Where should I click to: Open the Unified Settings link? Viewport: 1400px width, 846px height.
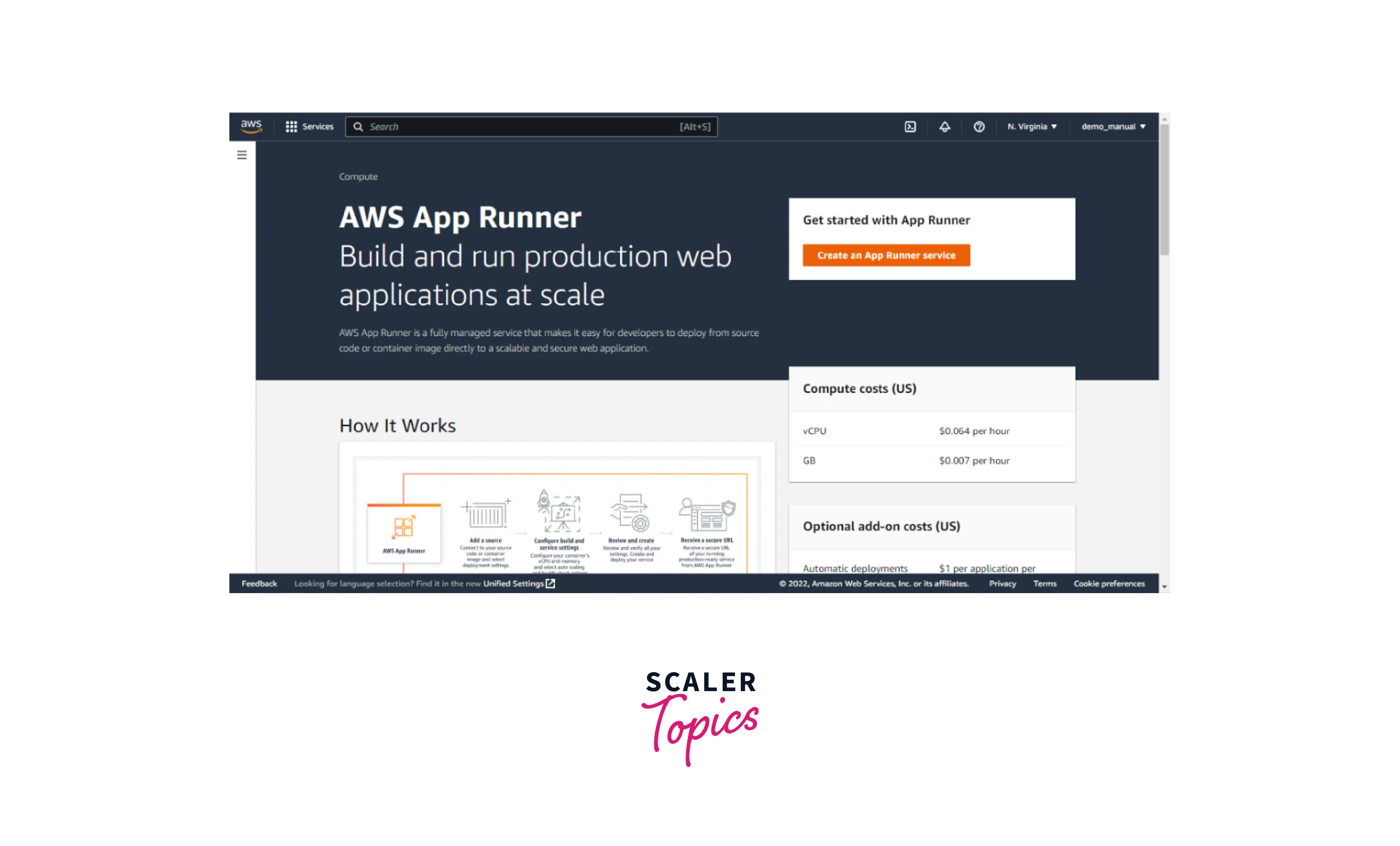tap(518, 584)
